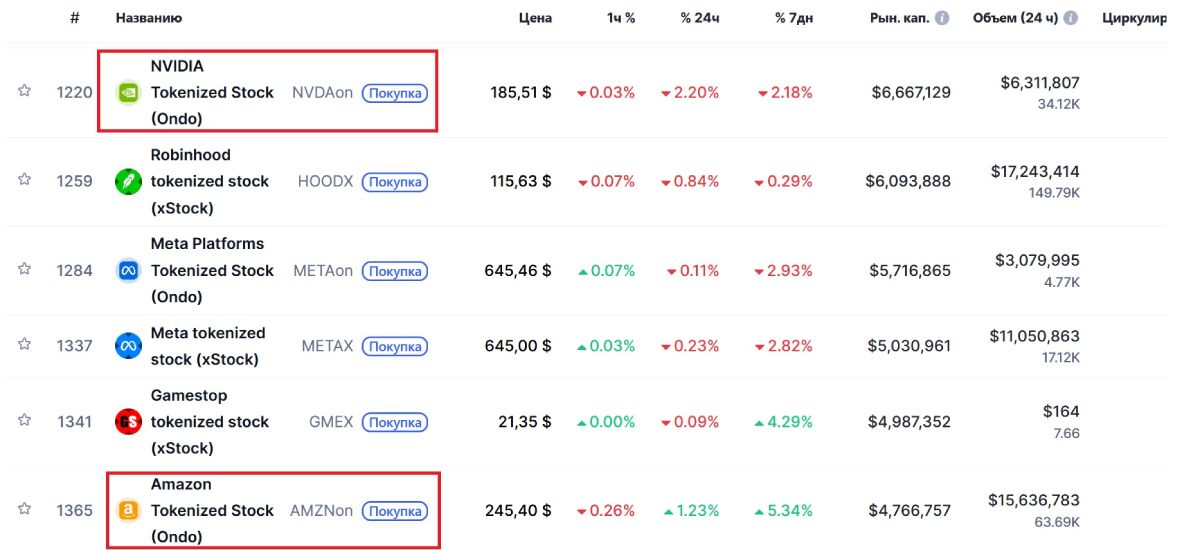This screenshot has width=1200, height=550.
Task: Sort by 1ч % column header
Action: 621,18
